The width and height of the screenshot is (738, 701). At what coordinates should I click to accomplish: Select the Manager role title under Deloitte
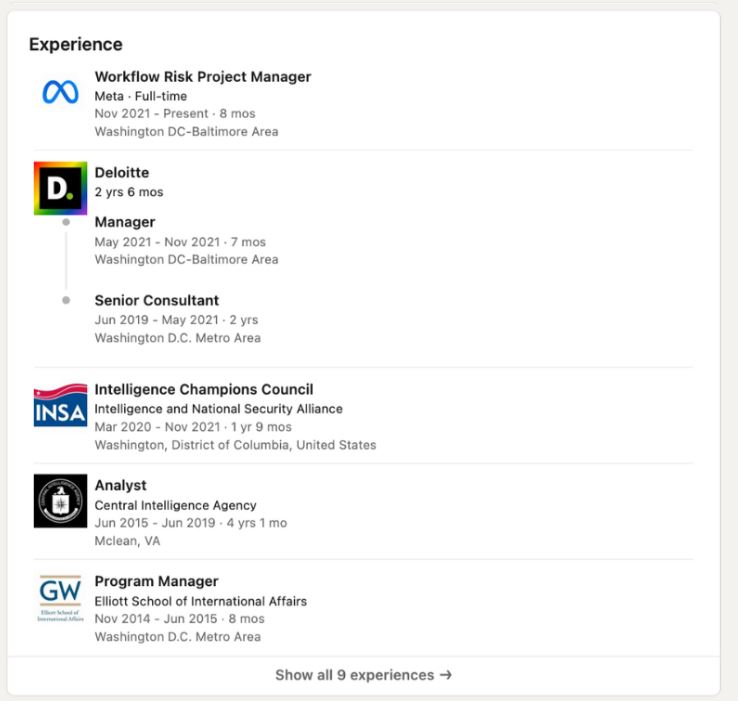pos(125,222)
